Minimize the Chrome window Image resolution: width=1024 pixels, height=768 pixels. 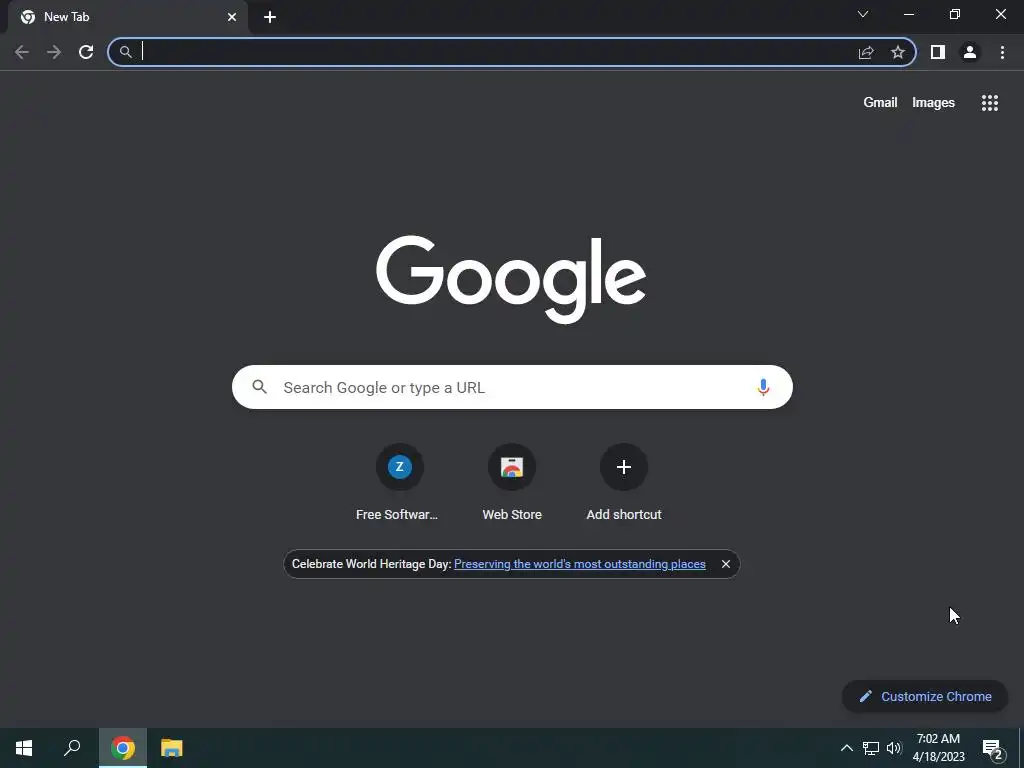click(909, 14)
